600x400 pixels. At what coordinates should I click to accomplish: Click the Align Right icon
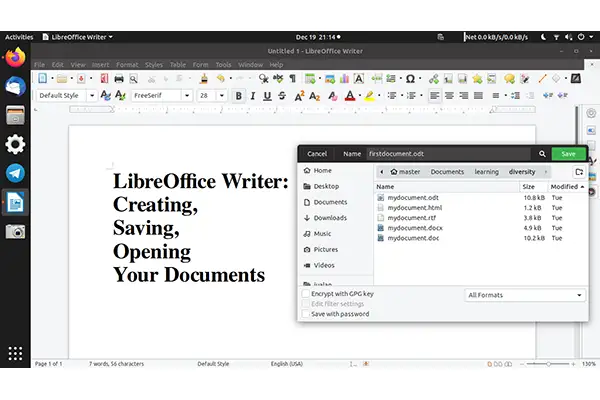[x=464, y=96]
